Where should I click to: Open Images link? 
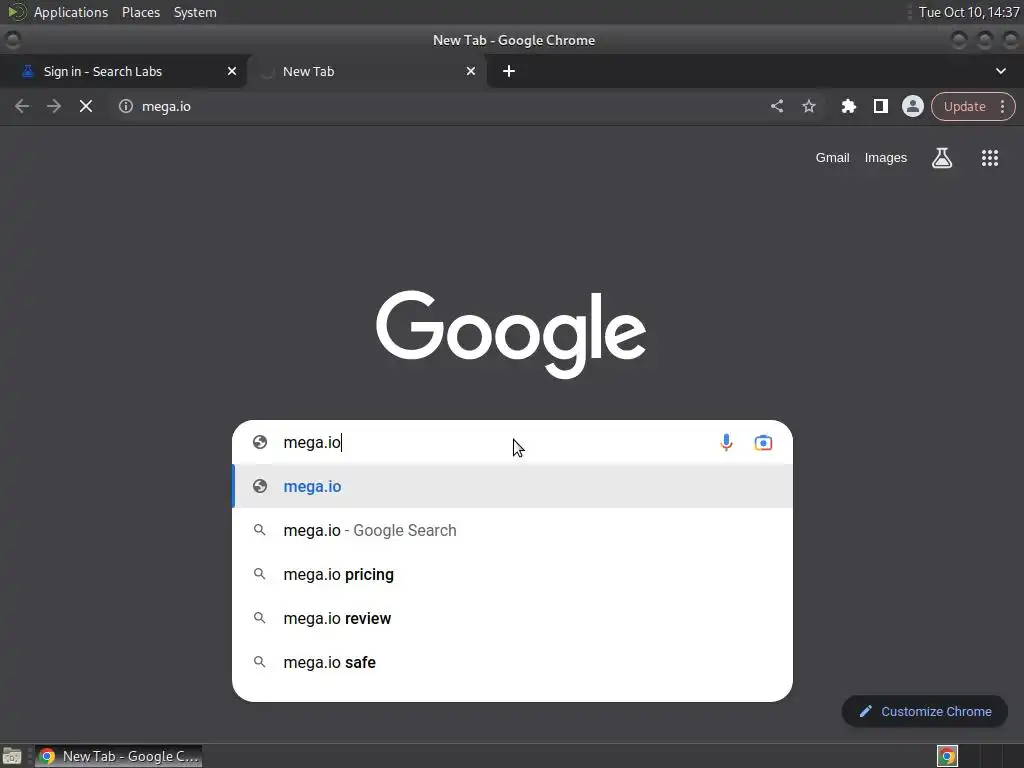[x=886, y=158]
